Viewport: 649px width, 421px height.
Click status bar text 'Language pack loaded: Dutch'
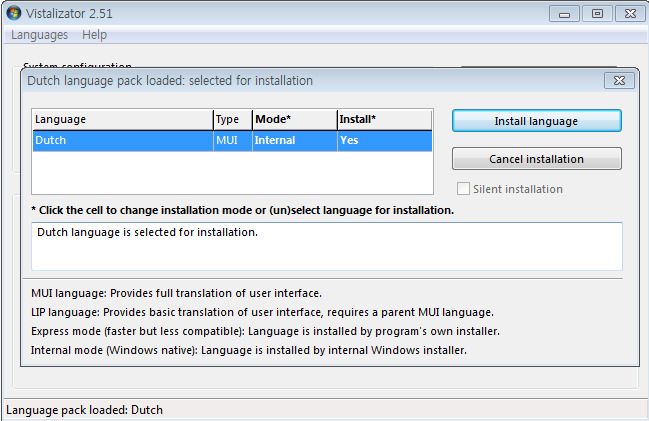84,410
